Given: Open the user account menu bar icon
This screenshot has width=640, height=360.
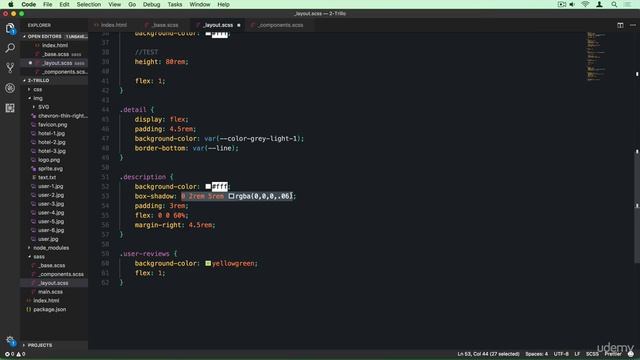Looking at the screenshot, I should click(599, 4).
